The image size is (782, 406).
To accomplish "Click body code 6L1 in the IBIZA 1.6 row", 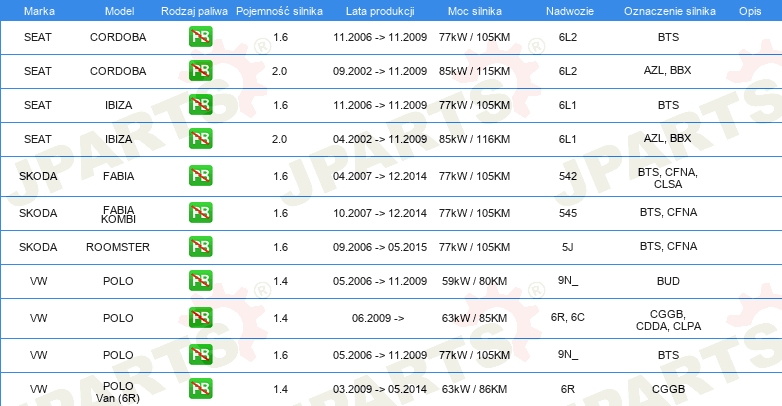I will click(x=568, y=105).
